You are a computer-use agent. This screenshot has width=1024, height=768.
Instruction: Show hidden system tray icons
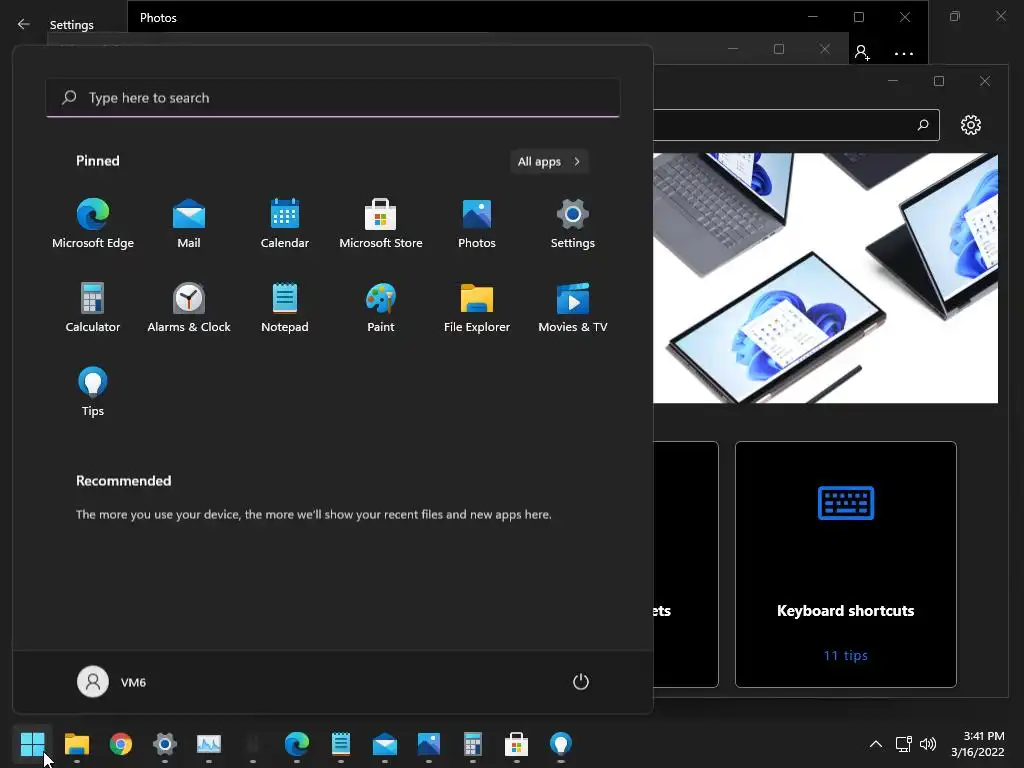click(x=876, y=744)
